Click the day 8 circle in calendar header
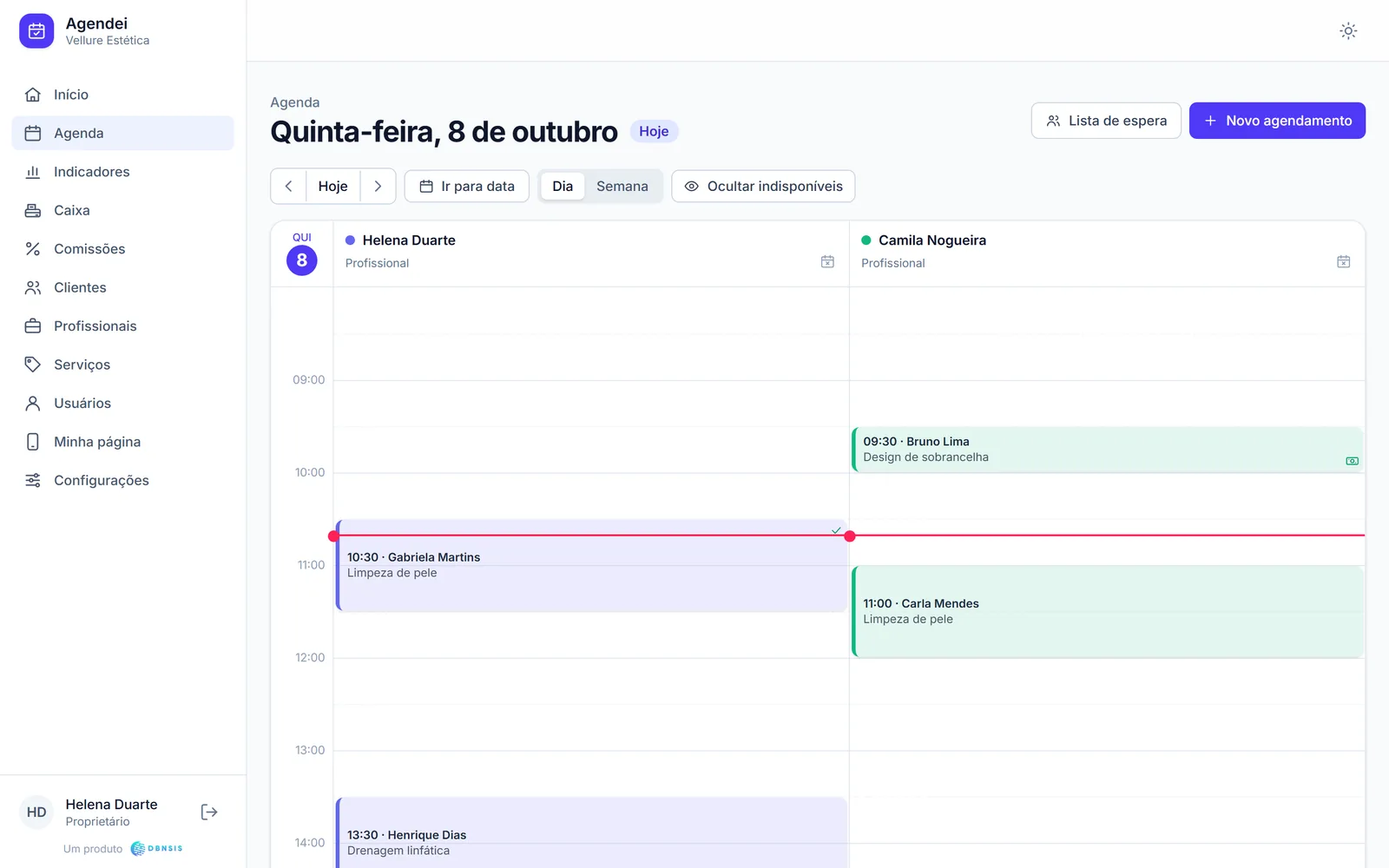 [302, 260]
